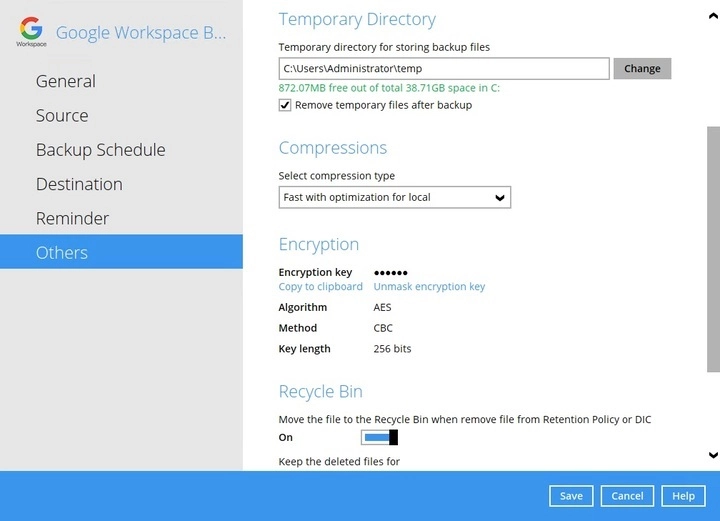Click scroll up arrow at top right
Image resolution: width=720 pixels, height=521 pixels.
[x=712, y=15]
